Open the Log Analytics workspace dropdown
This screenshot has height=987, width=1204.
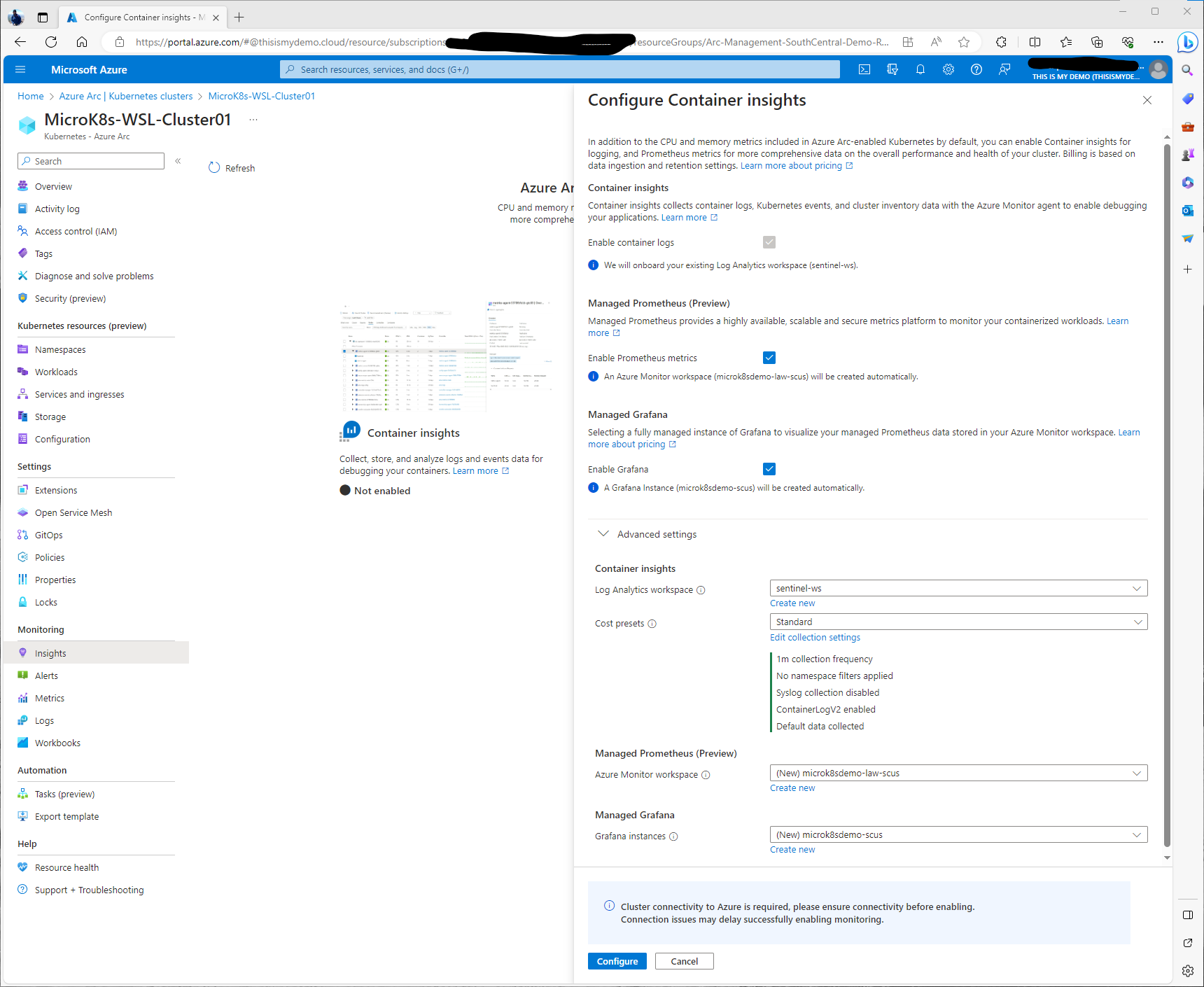click(x=958, y=589)
